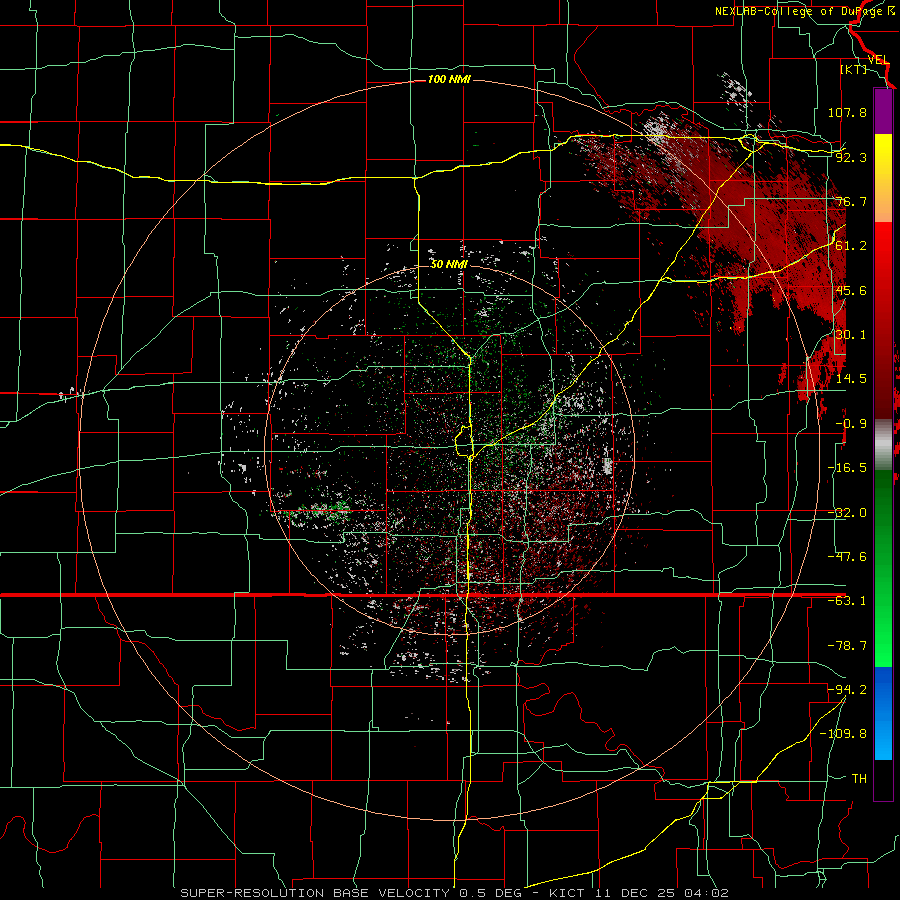Select the 61.2 velocity scale value
Image resolution: width=900 pixels, height=900 pixels.
(851, 246)
